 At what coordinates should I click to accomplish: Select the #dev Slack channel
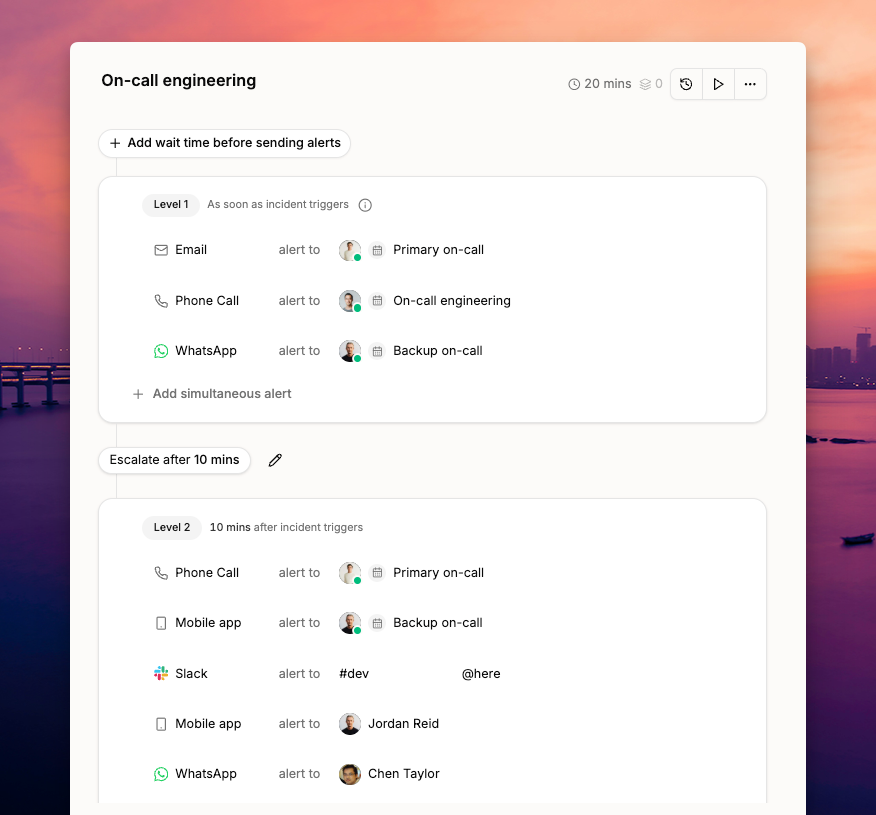pyautogui.click(x=354, y=674)
